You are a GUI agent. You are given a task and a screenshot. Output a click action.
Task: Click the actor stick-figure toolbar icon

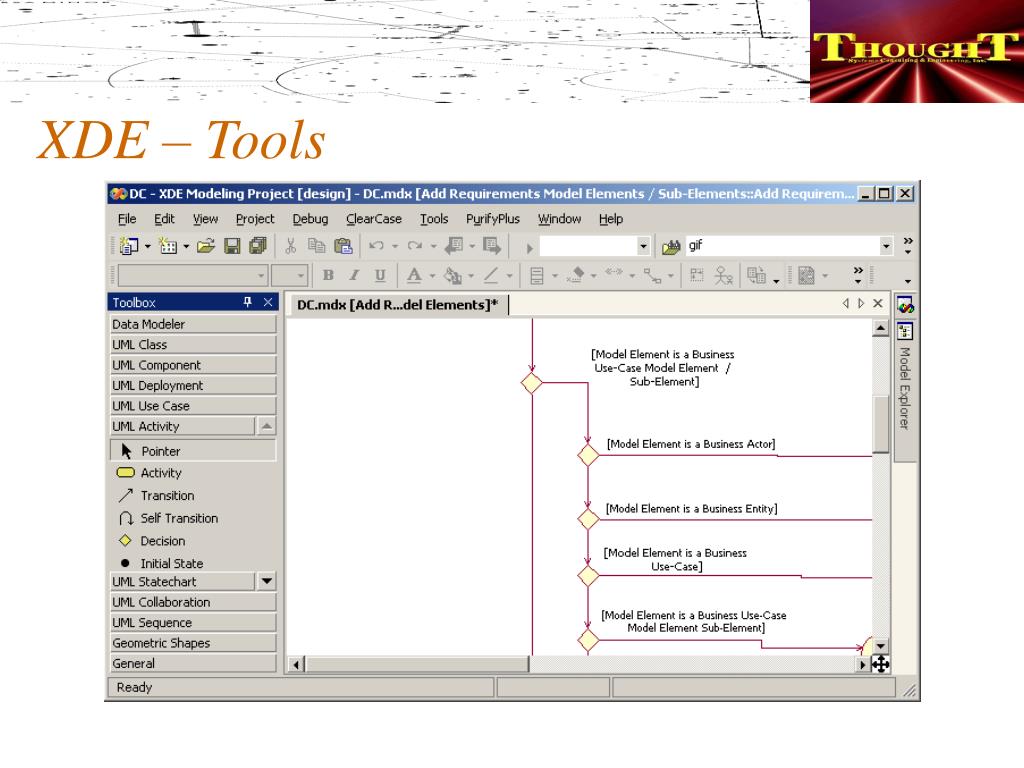[724, 276]
